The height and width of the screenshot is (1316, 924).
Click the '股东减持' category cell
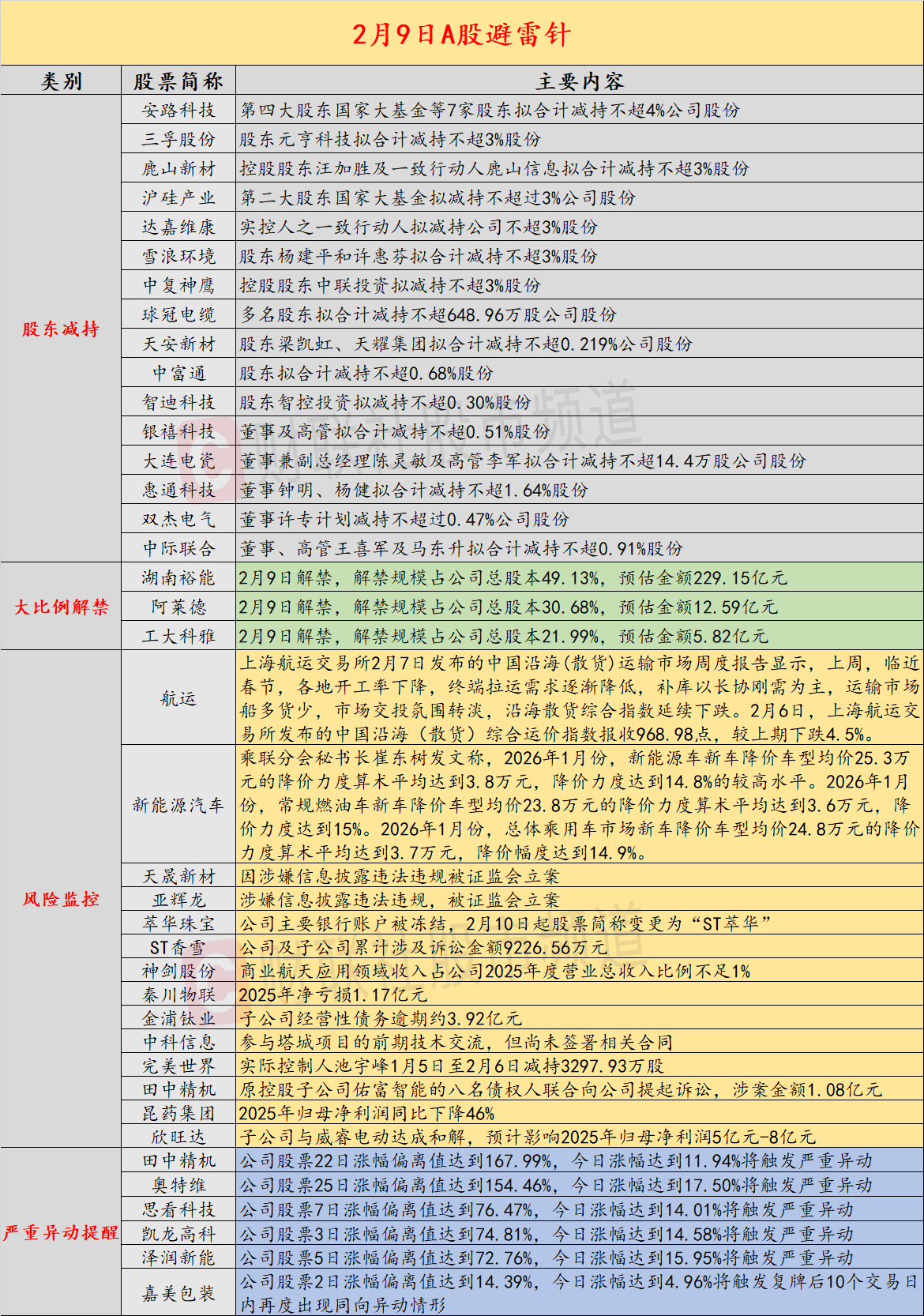coord(61,329)
